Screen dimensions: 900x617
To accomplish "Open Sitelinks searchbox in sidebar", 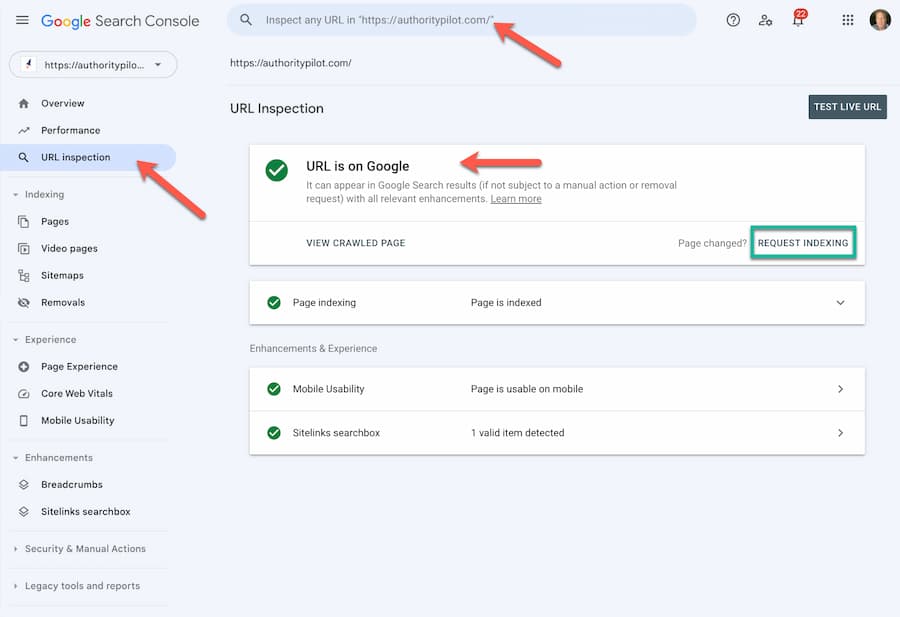I will pyautogui.click(x=86, y=512).
